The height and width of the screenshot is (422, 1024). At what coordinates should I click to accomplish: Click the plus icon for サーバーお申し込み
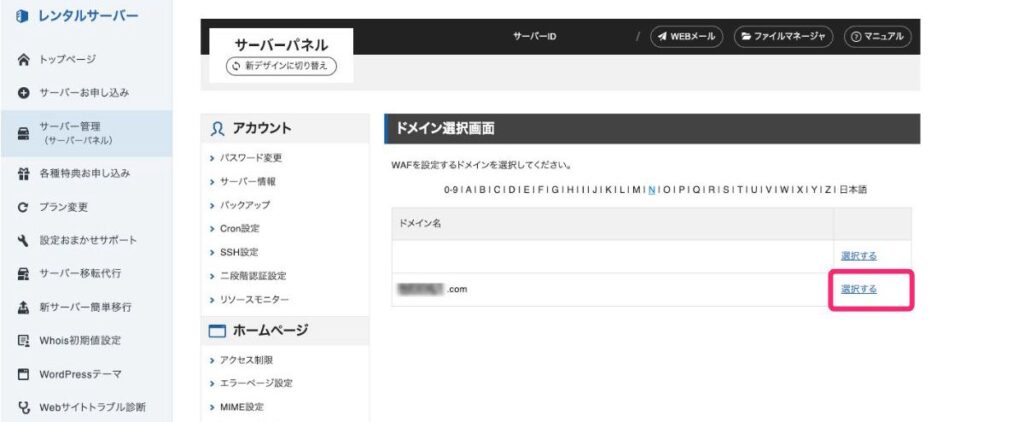tap(24, 93)
